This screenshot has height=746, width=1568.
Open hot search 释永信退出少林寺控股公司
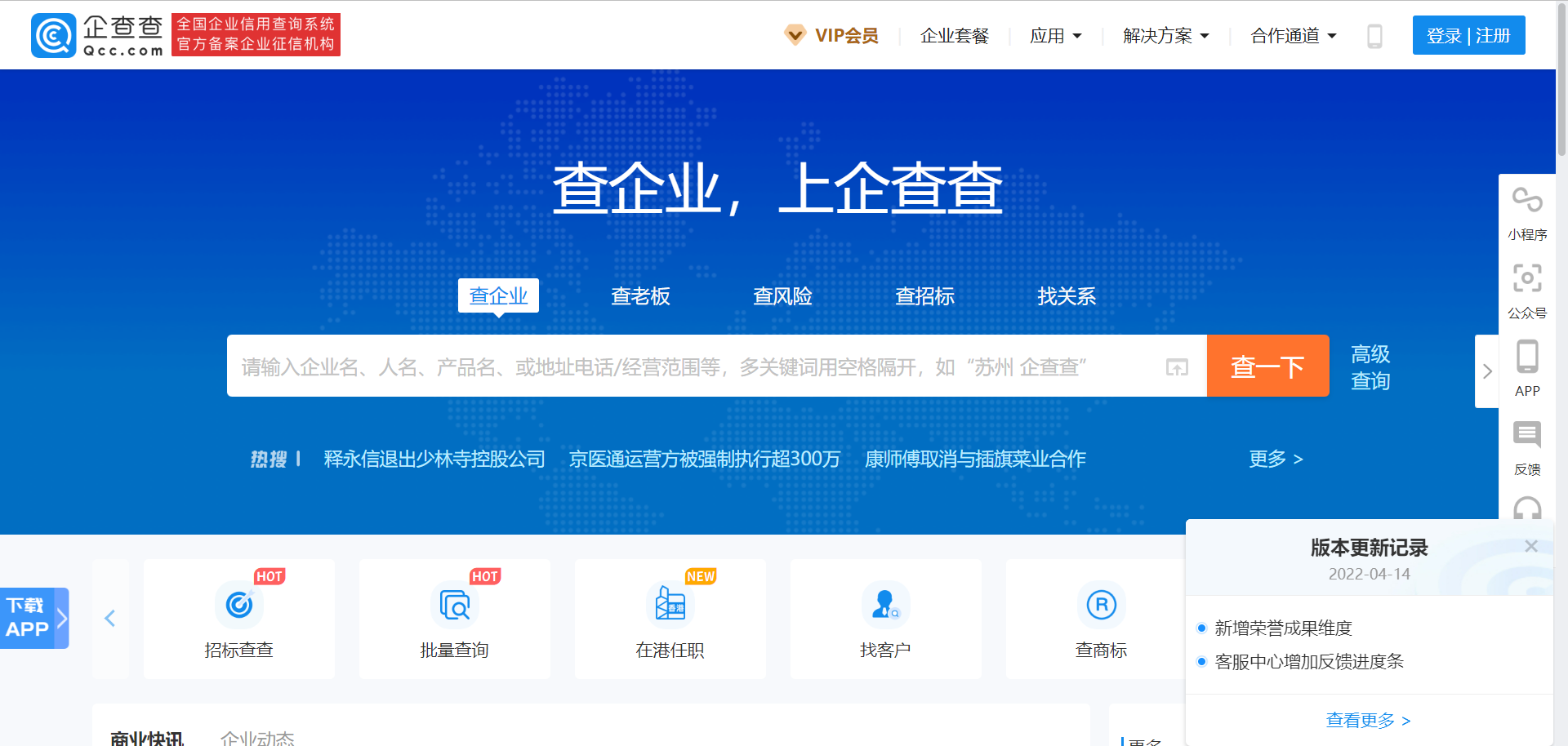pyautogui.click(x=434, y=459)
